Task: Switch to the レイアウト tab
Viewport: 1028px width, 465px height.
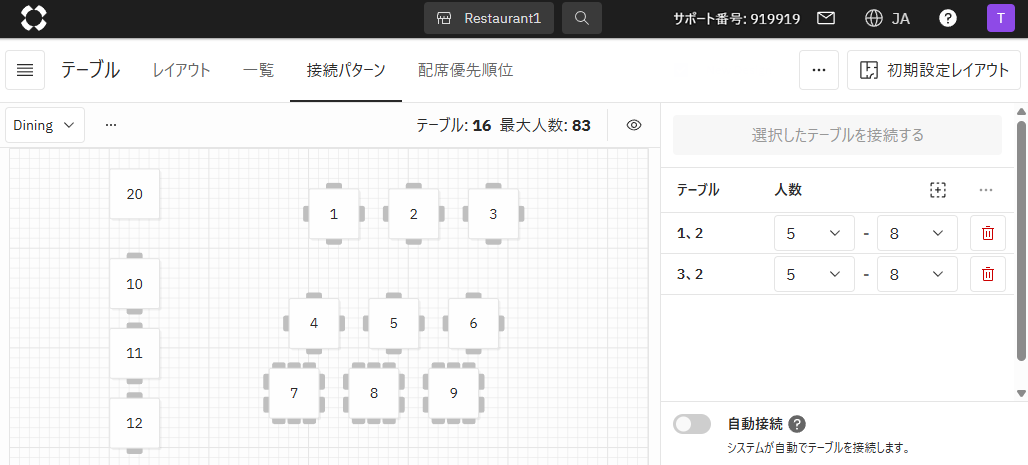Action: point(181,70)
